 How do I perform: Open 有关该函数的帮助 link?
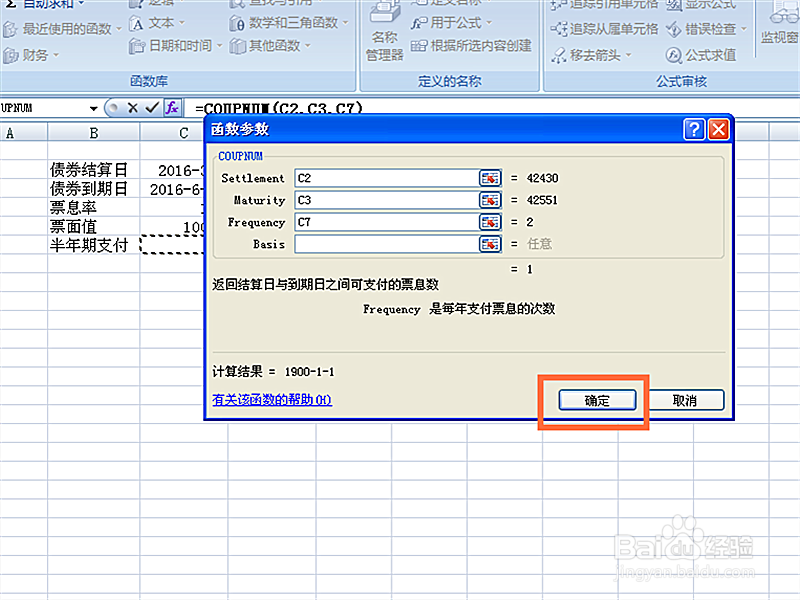272,399
